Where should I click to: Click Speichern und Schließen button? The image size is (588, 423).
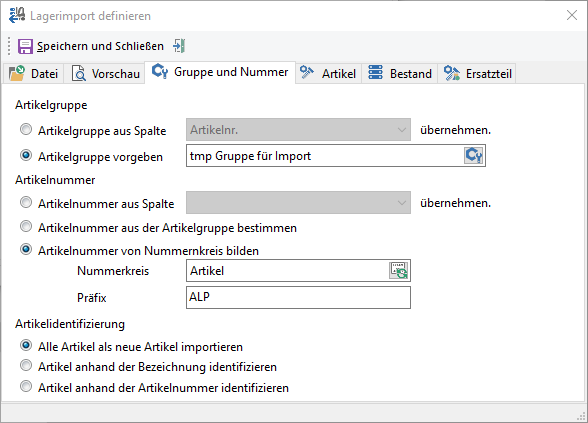coord(91,46)
